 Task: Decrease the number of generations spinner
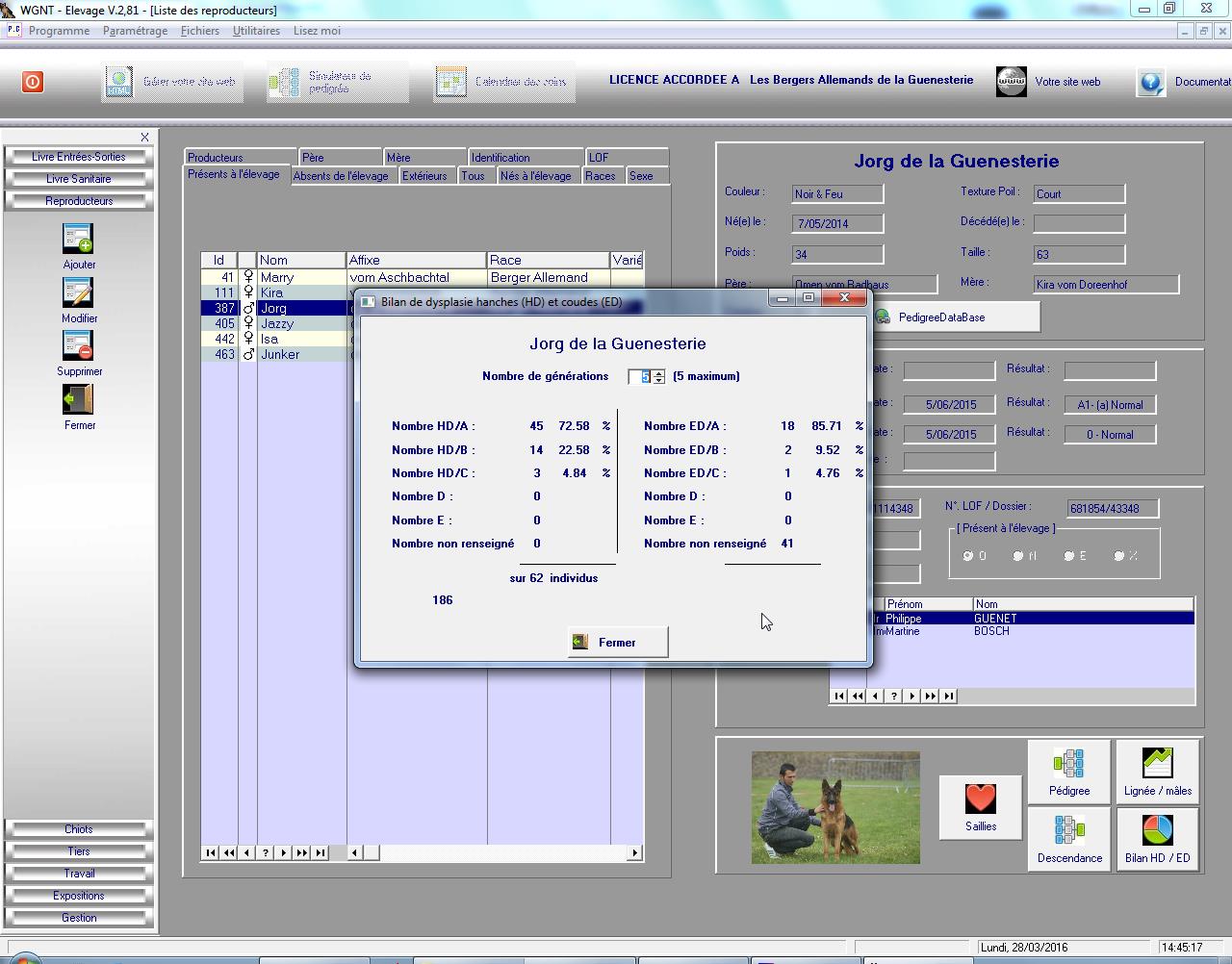click(x=659, y=381)
